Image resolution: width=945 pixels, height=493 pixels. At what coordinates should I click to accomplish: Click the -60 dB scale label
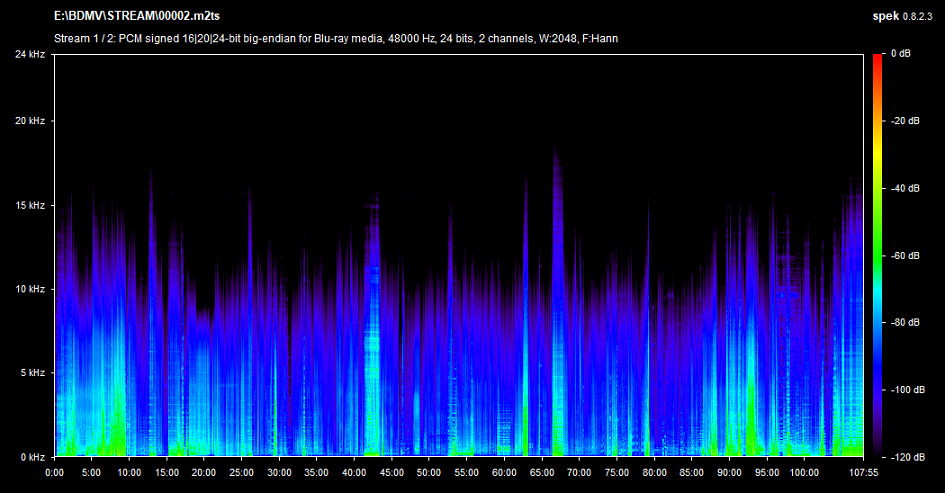click(x=905, y=256)
